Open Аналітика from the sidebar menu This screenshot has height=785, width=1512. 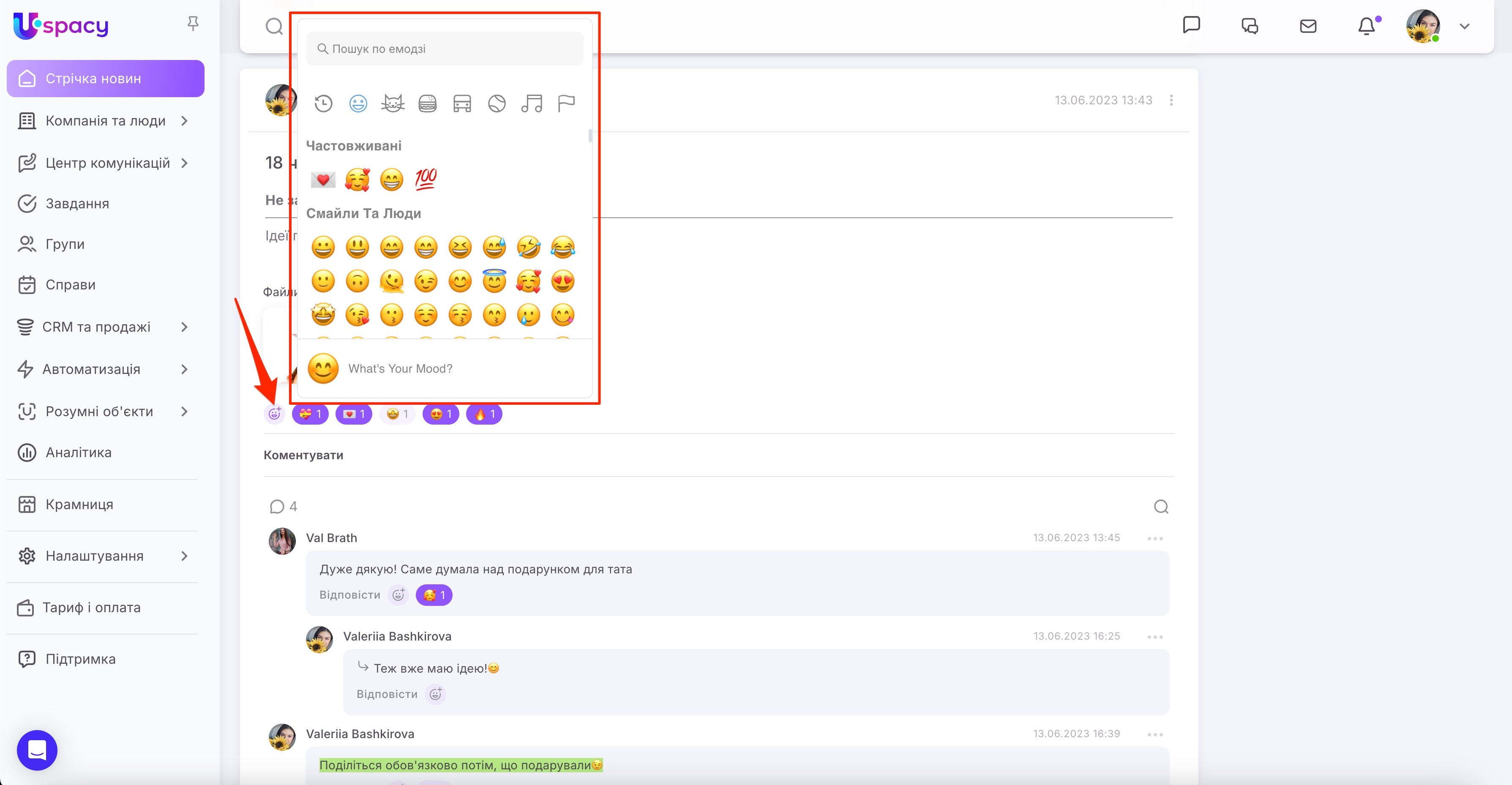pos(78,452)
